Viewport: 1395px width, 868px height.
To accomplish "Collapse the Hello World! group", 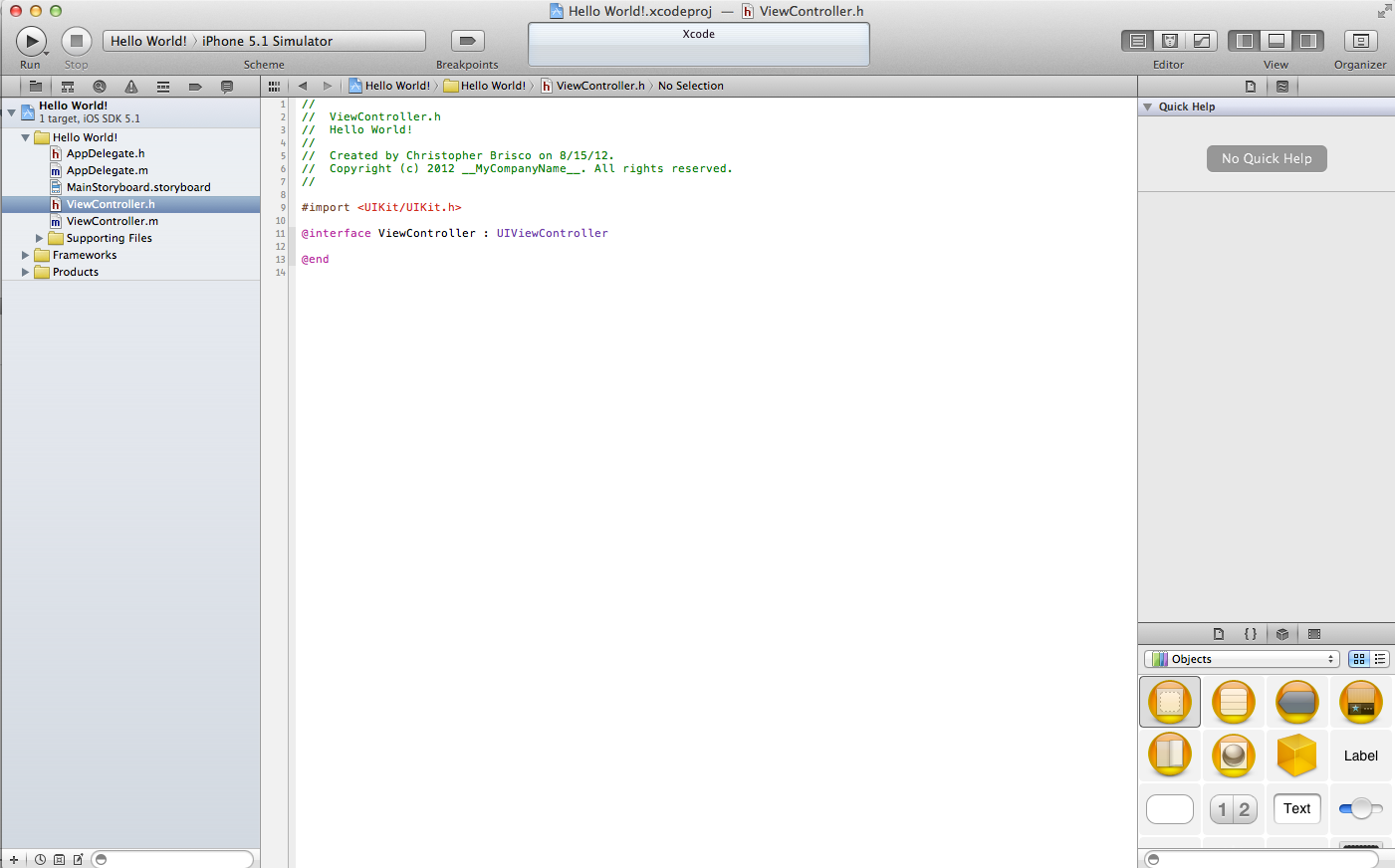I will (x=25, y=136).
